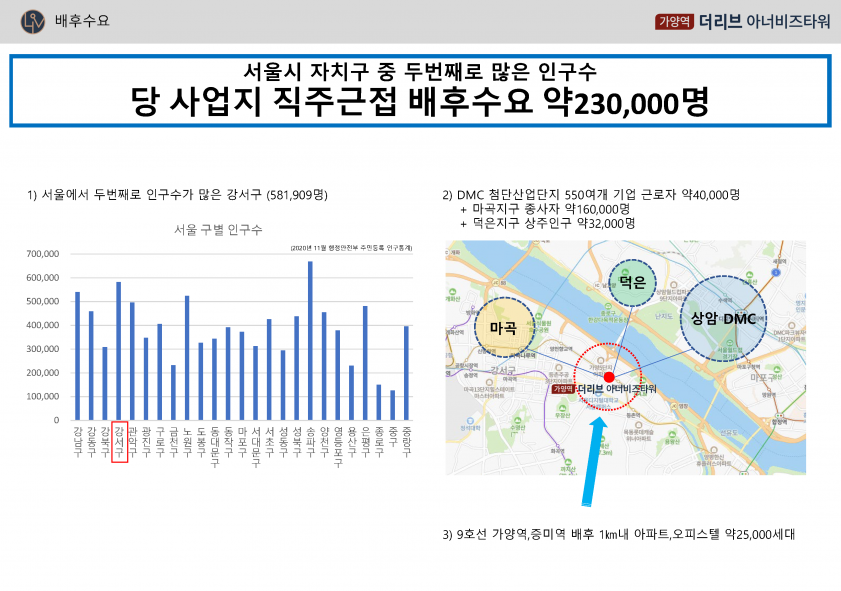Click the 노원구 population bar in the chart
The width and height of the screenshot is (841, 591).
(x=187, y=358)
